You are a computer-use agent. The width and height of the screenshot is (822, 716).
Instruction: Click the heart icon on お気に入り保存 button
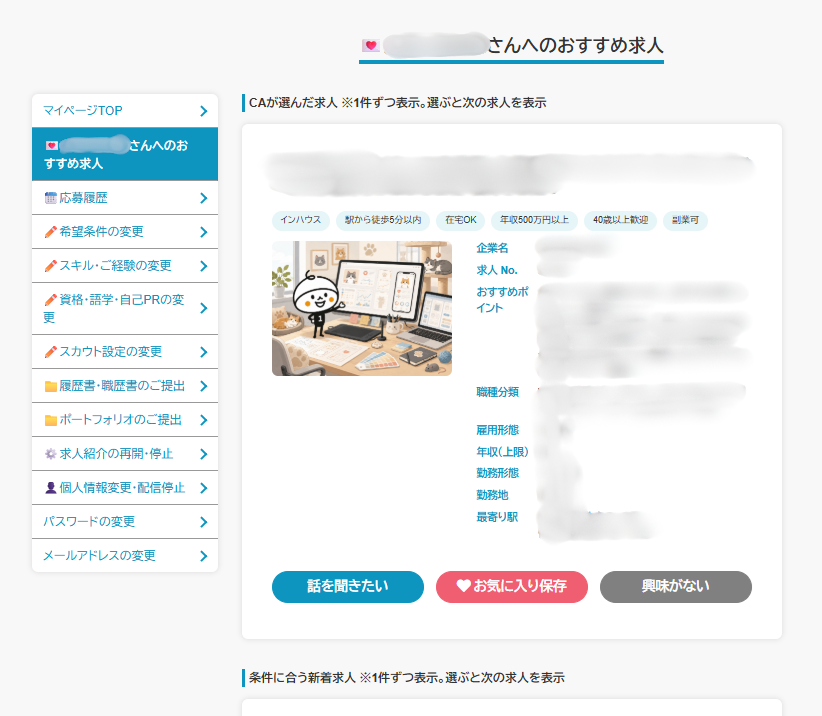tap(463, 585)
